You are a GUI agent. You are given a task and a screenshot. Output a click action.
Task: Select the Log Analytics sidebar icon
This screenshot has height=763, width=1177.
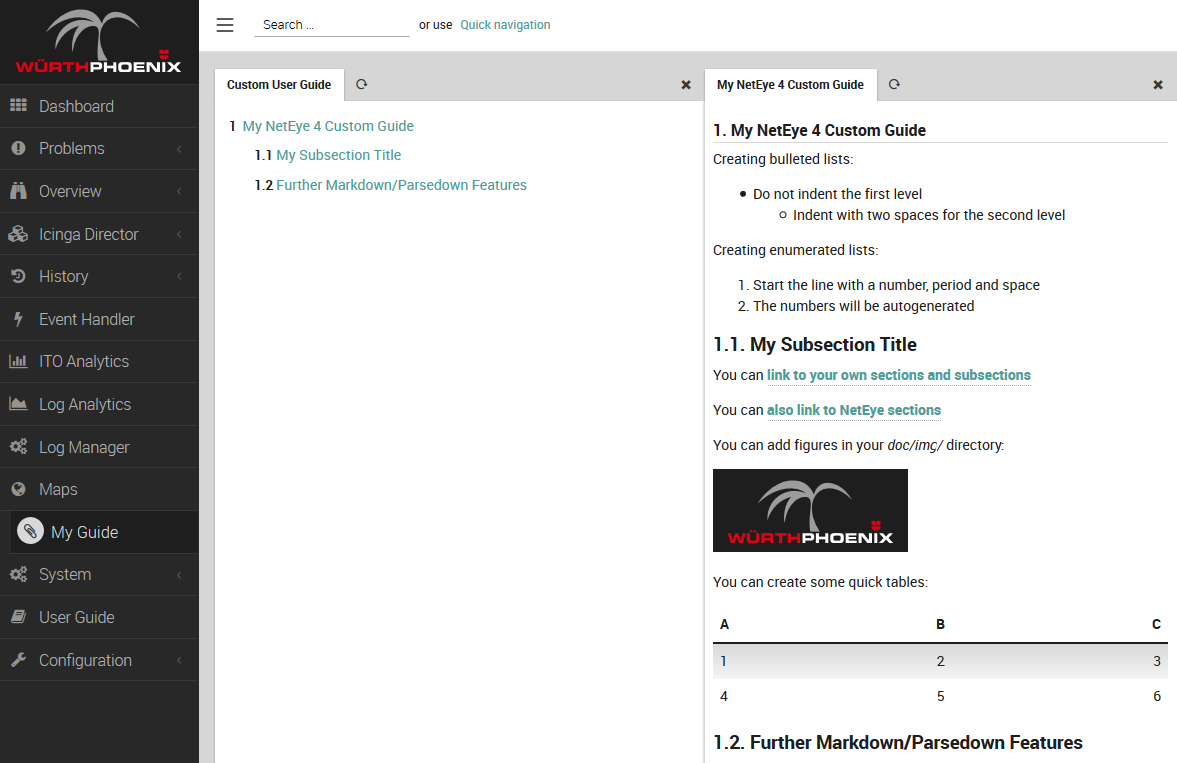pyautogui.click(x=20, y=404)
